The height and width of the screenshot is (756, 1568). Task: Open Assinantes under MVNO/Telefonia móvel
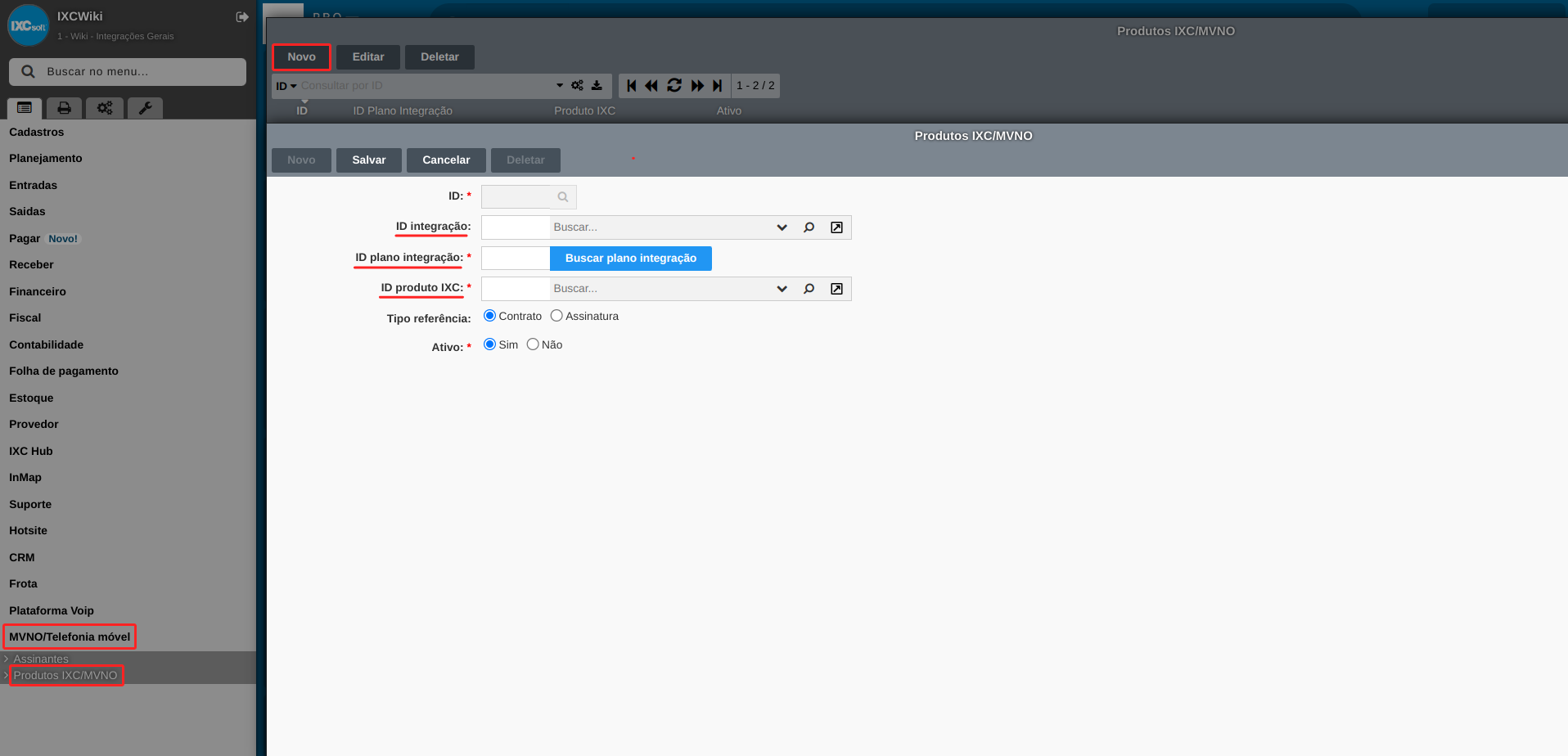click(x=41, y=659)
